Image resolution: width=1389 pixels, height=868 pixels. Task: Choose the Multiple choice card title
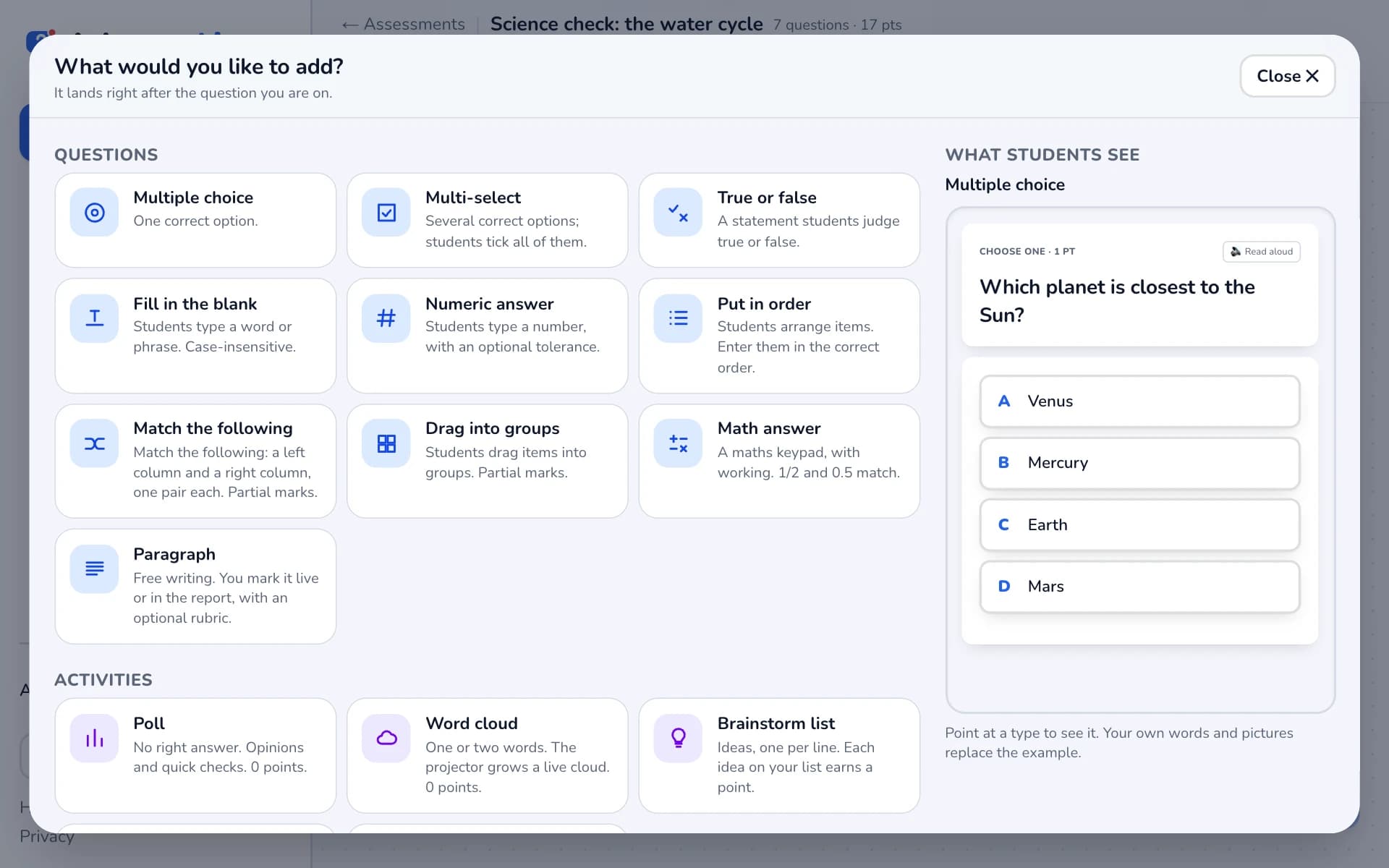[193, 197]
